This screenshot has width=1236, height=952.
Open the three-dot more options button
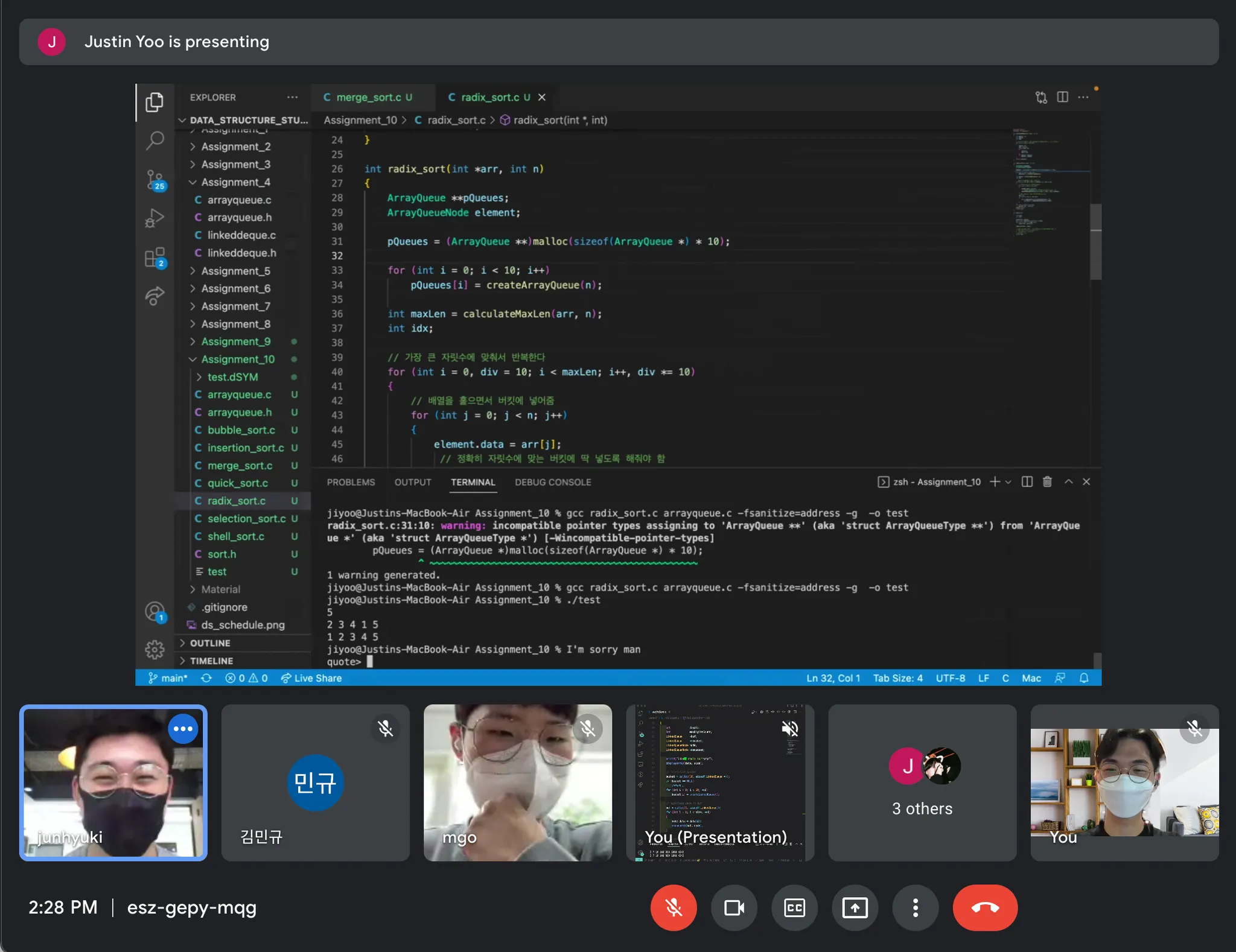pos(915,907)
